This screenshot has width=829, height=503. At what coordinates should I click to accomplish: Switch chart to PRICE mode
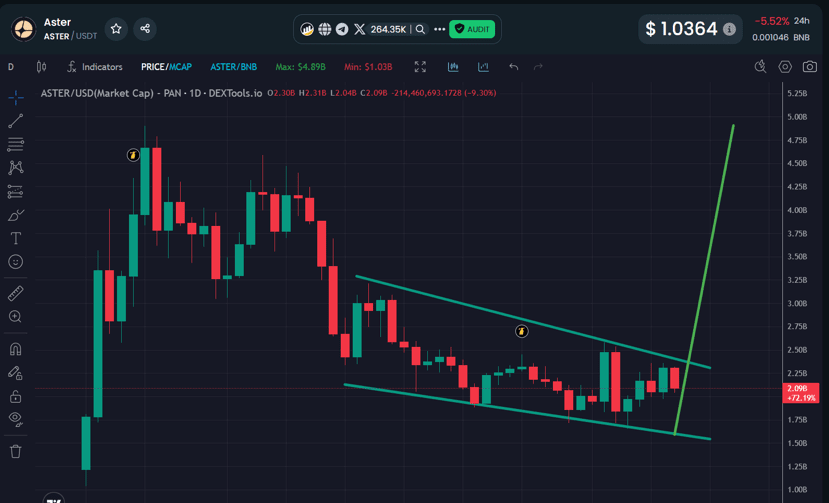[153, 67]
